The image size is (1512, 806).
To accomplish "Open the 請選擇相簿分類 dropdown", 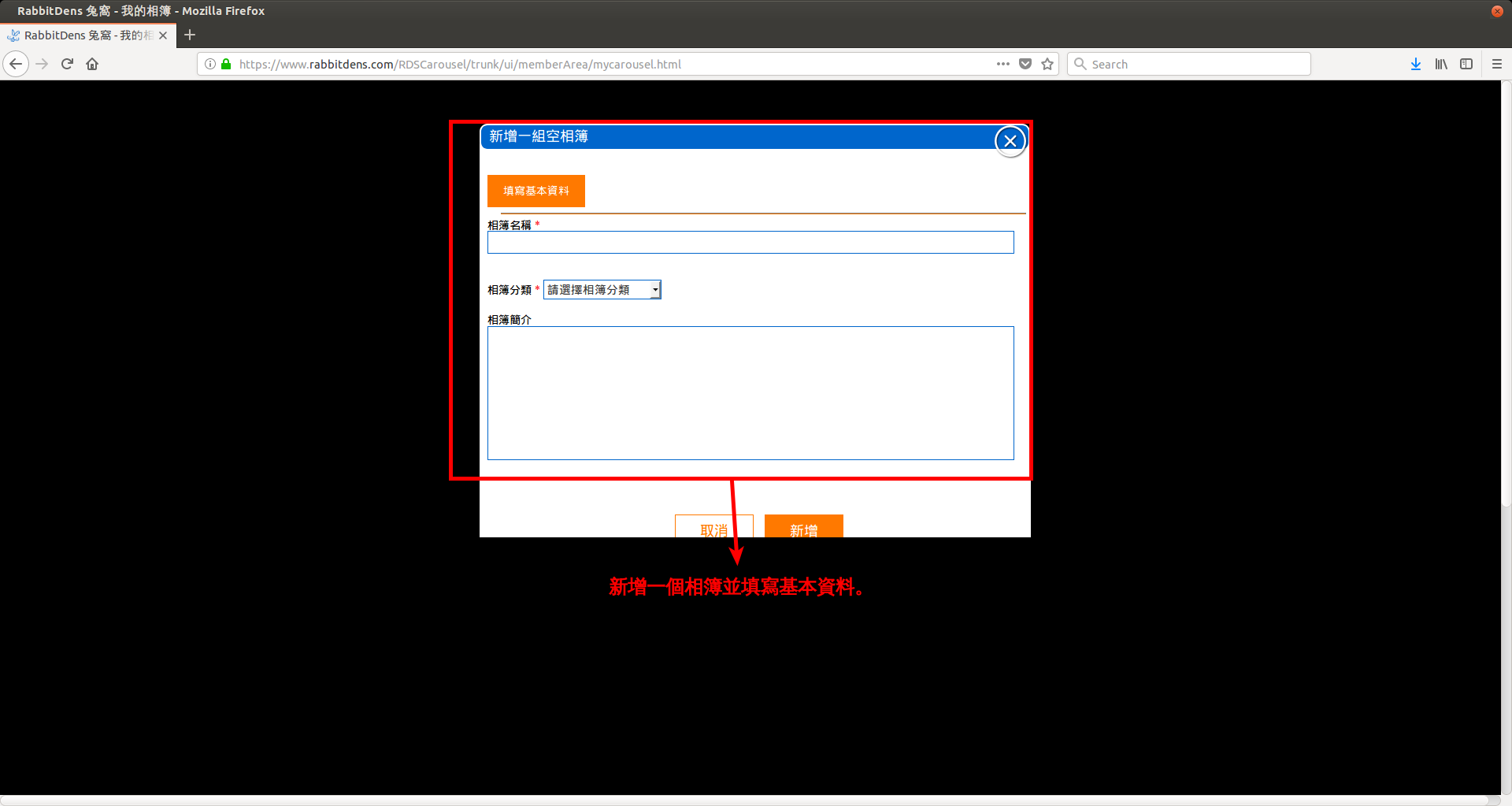I will coord(602,290).
